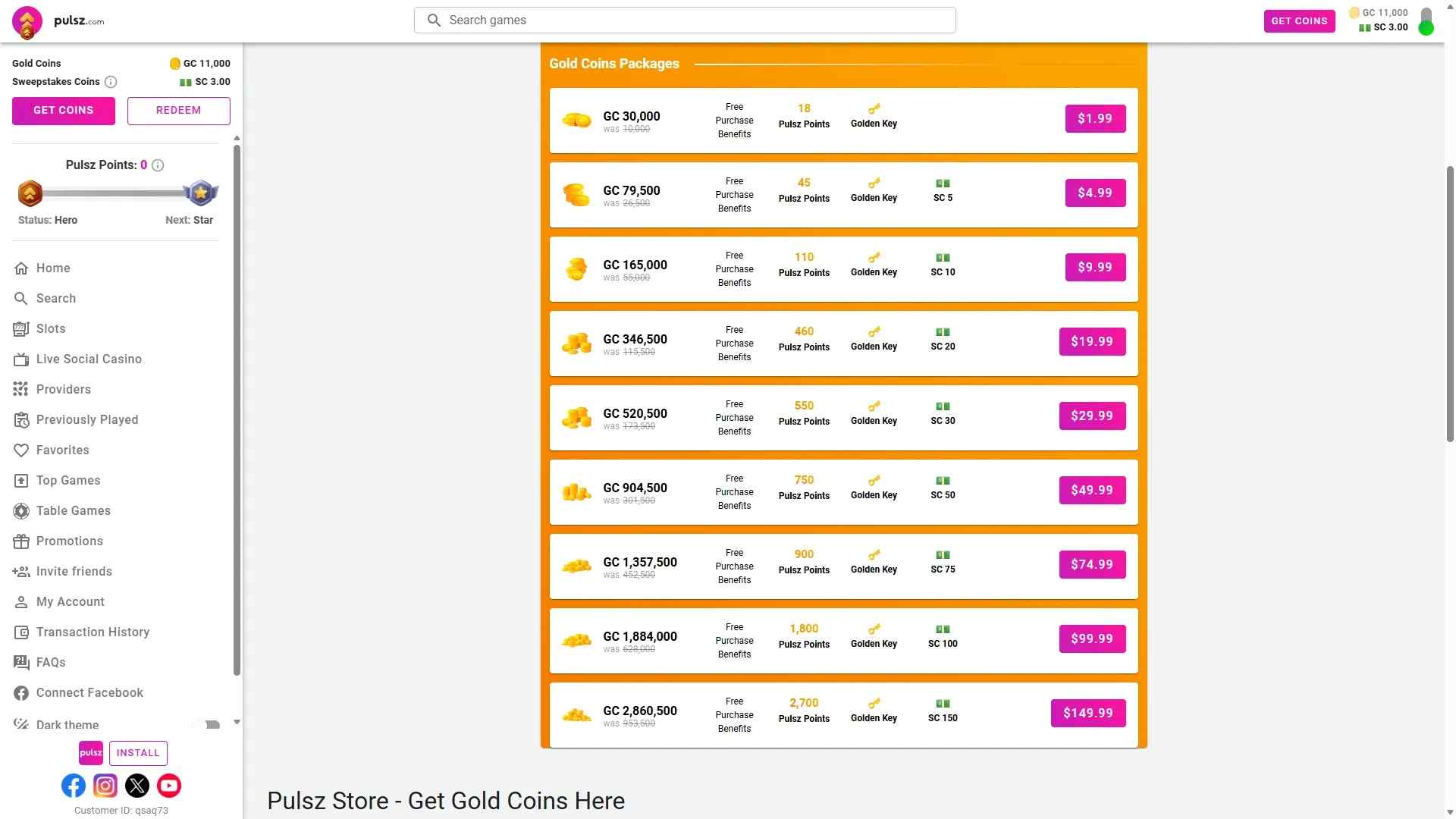Click Free Purchase Benefits in GC 165,000 row

(x=734, y=269)
